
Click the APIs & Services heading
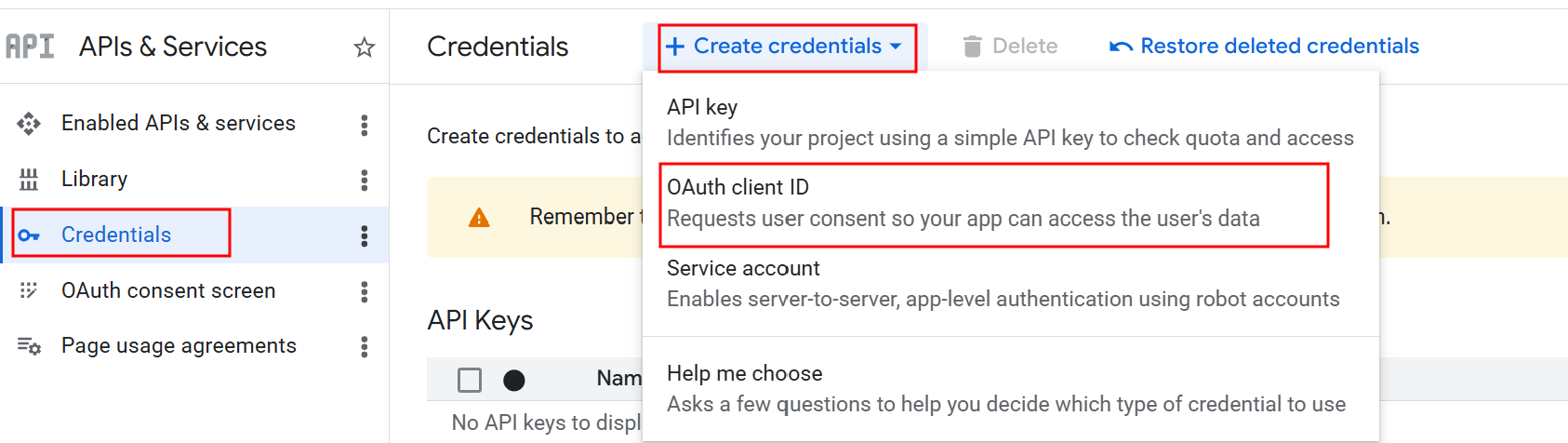tap(173, 47)
